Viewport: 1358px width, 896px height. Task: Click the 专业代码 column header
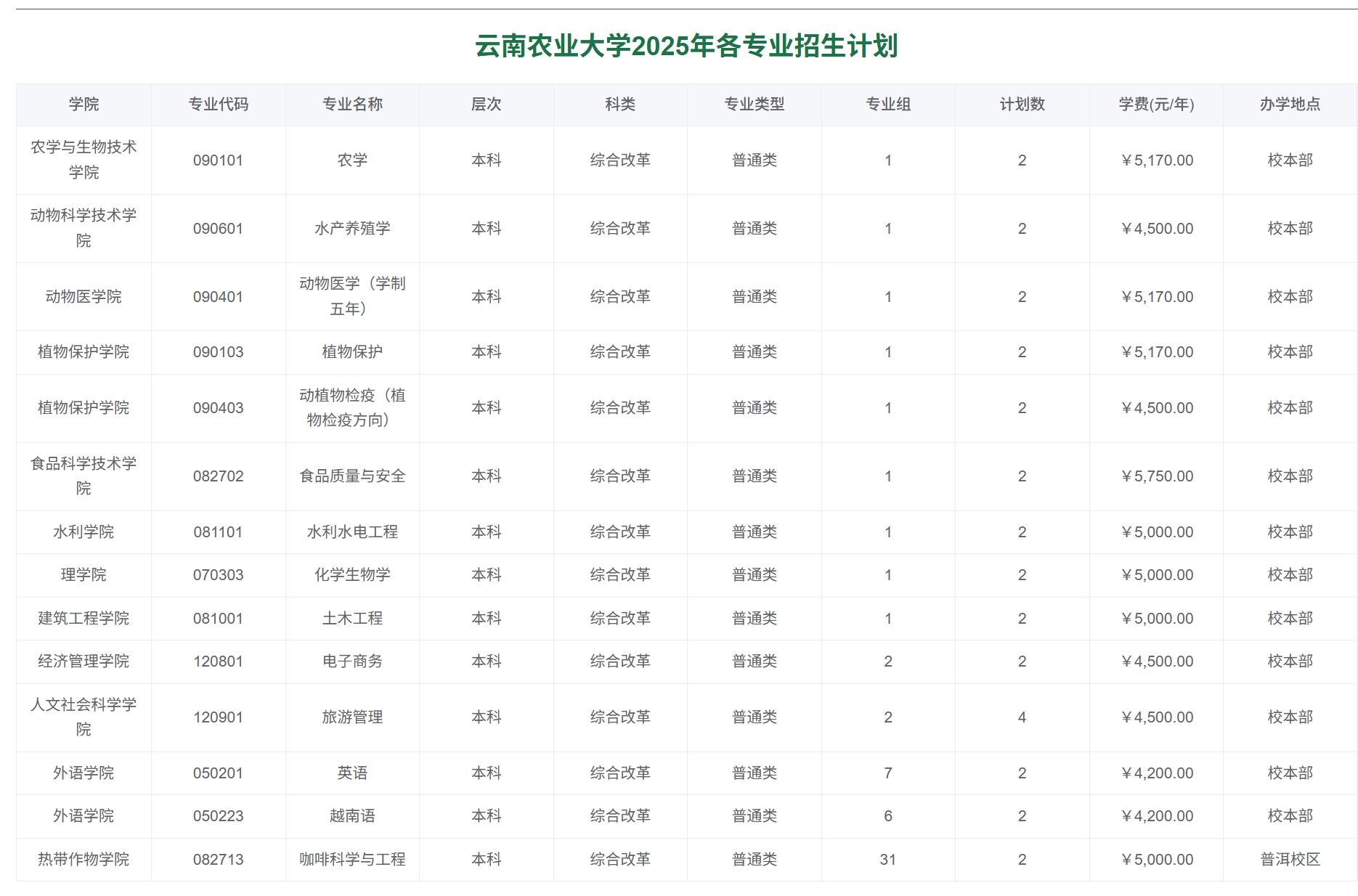pos(219,104)
